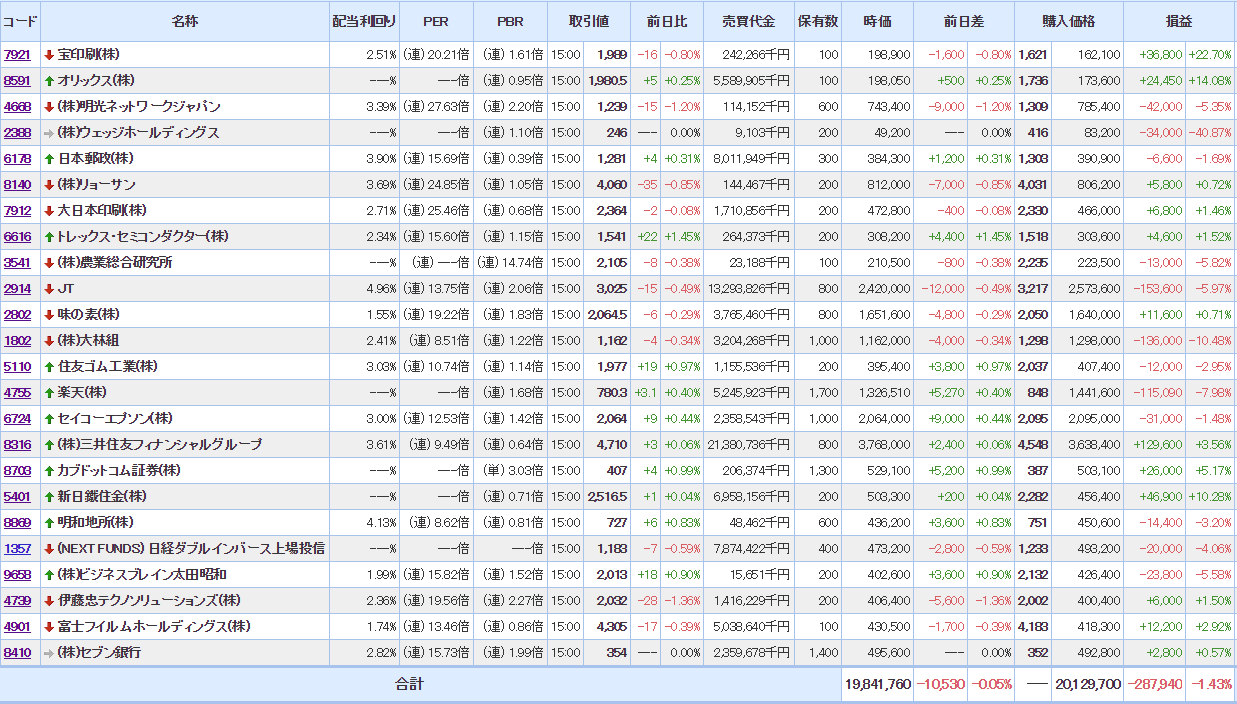Click the 配当利回り column header

point(364,21)
